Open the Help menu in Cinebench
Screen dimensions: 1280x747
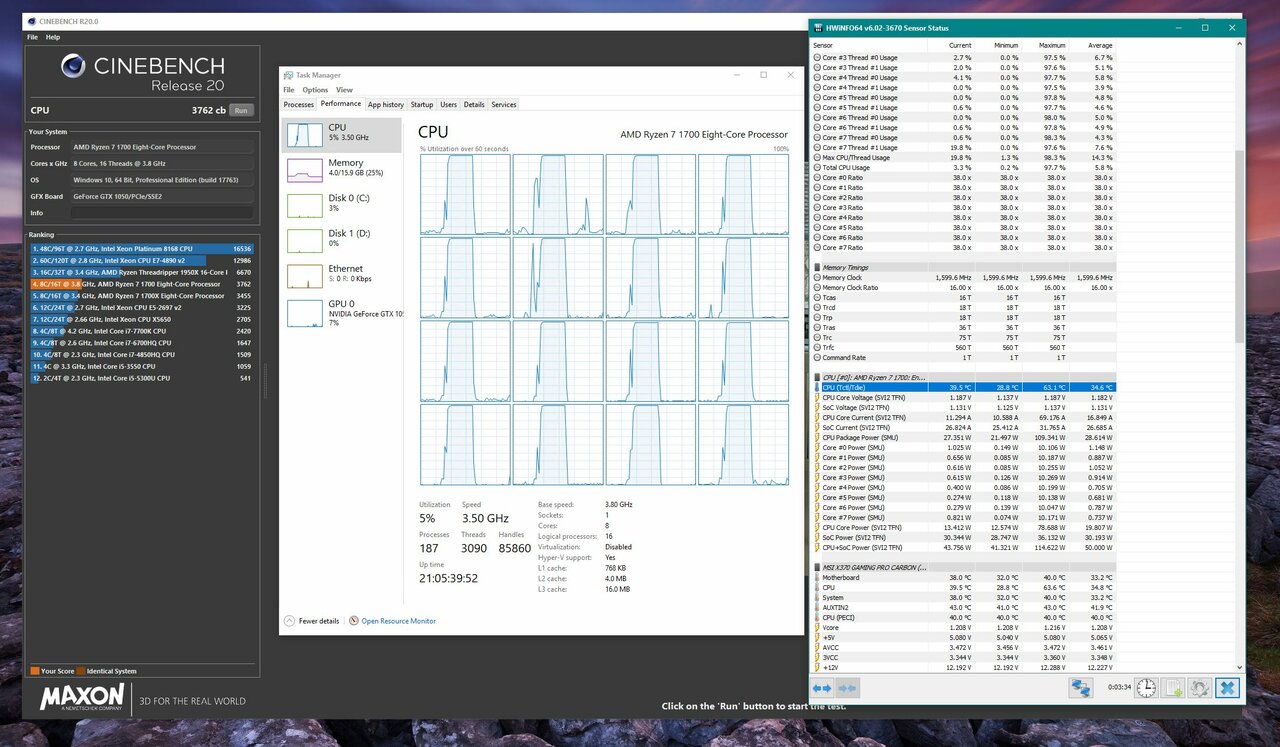pos(53,37)
